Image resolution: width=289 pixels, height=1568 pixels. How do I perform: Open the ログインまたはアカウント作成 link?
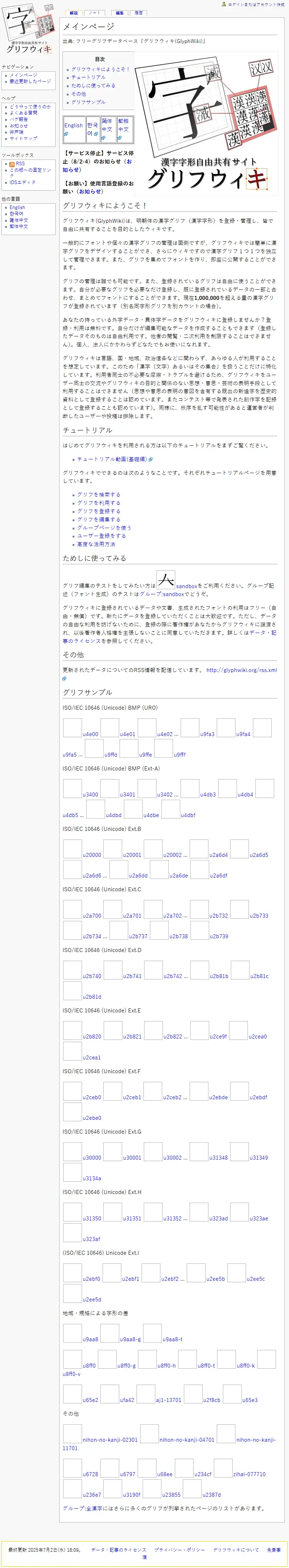pyautogui.click(x=255, y=4)
